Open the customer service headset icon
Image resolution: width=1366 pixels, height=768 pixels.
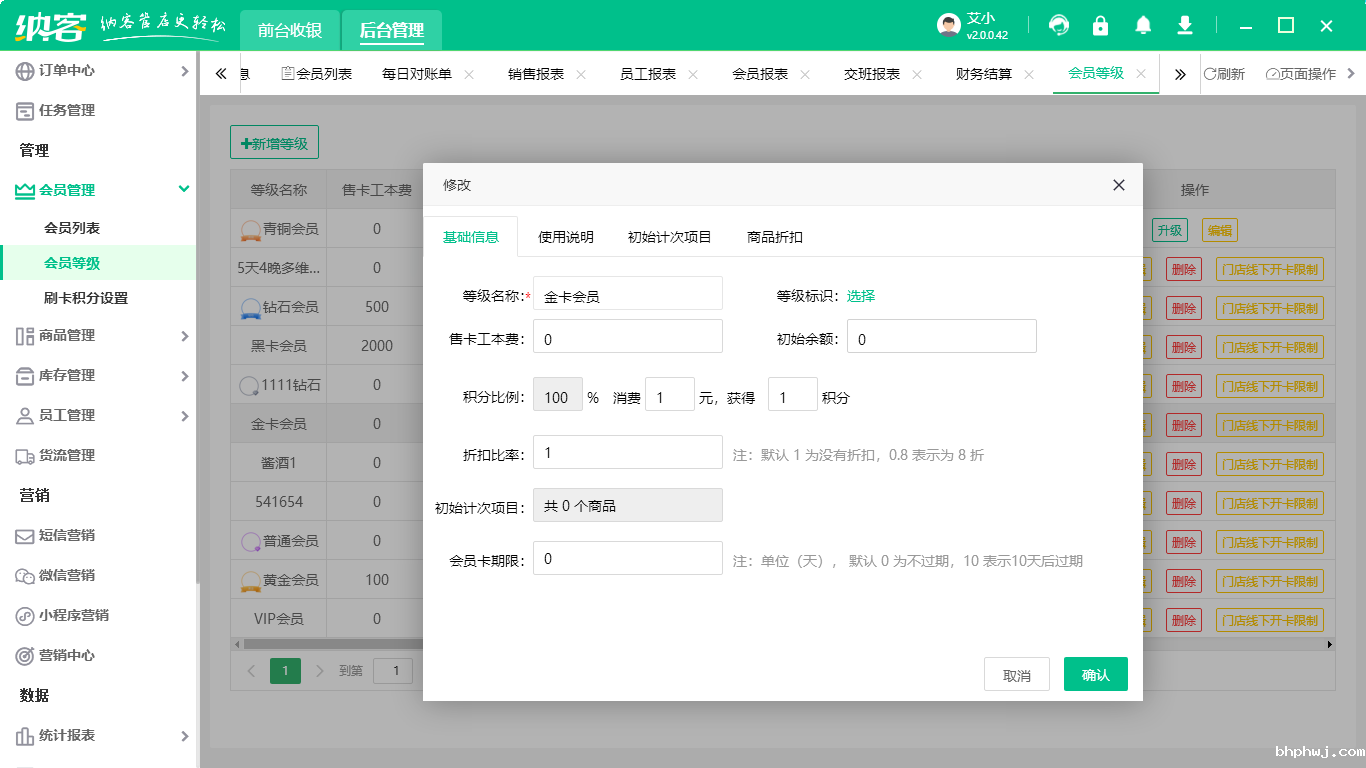pos(1059,25)
